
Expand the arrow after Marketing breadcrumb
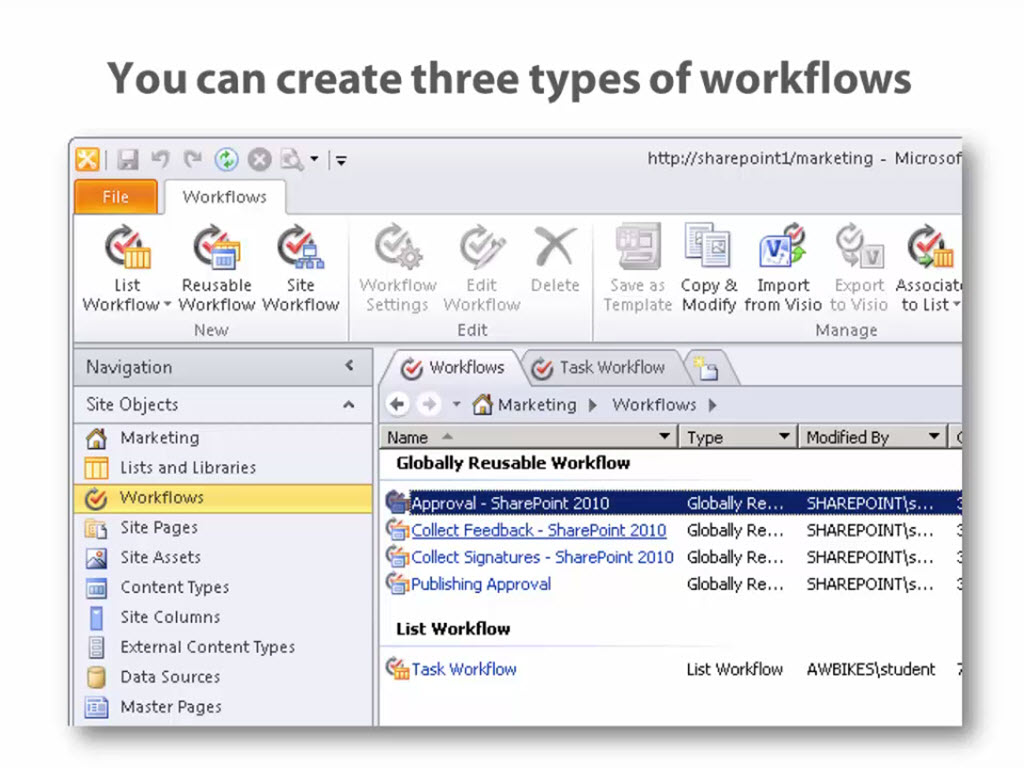[x=593, y=405]
